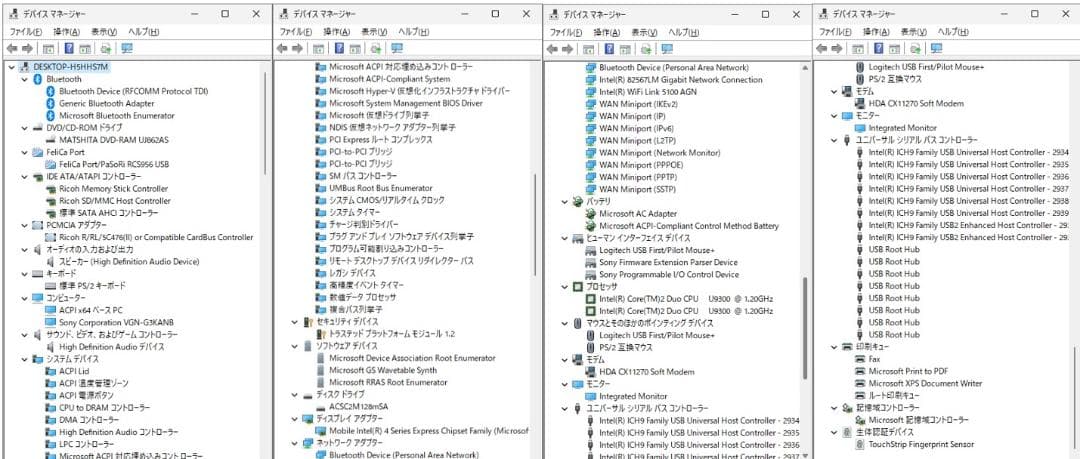Click speaker icon beside スピーカー (High Definition Audio Device)
This screenshot has width=1080, height=459.
click(50, 262)
